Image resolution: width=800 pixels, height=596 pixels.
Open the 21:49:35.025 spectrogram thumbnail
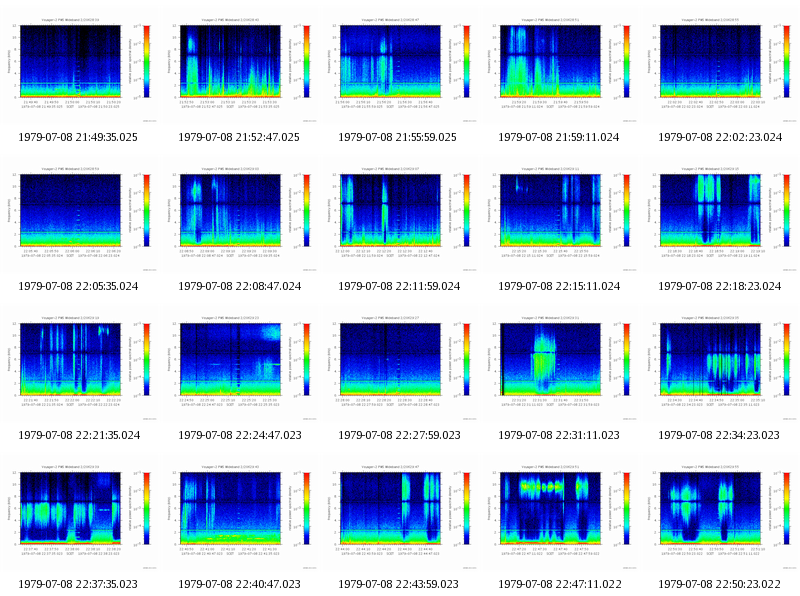(80, 67)
